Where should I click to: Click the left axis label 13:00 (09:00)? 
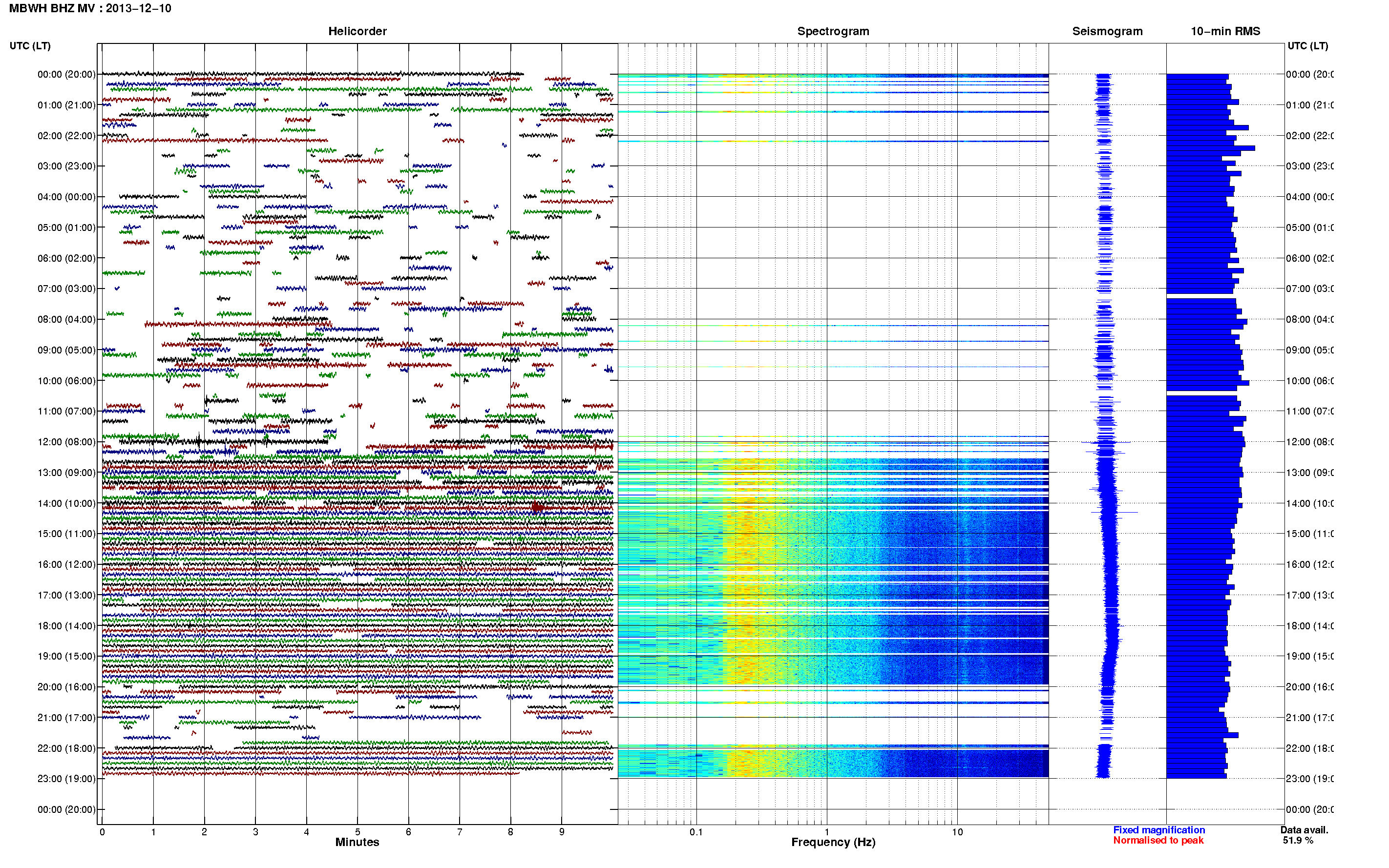[66, 473]
